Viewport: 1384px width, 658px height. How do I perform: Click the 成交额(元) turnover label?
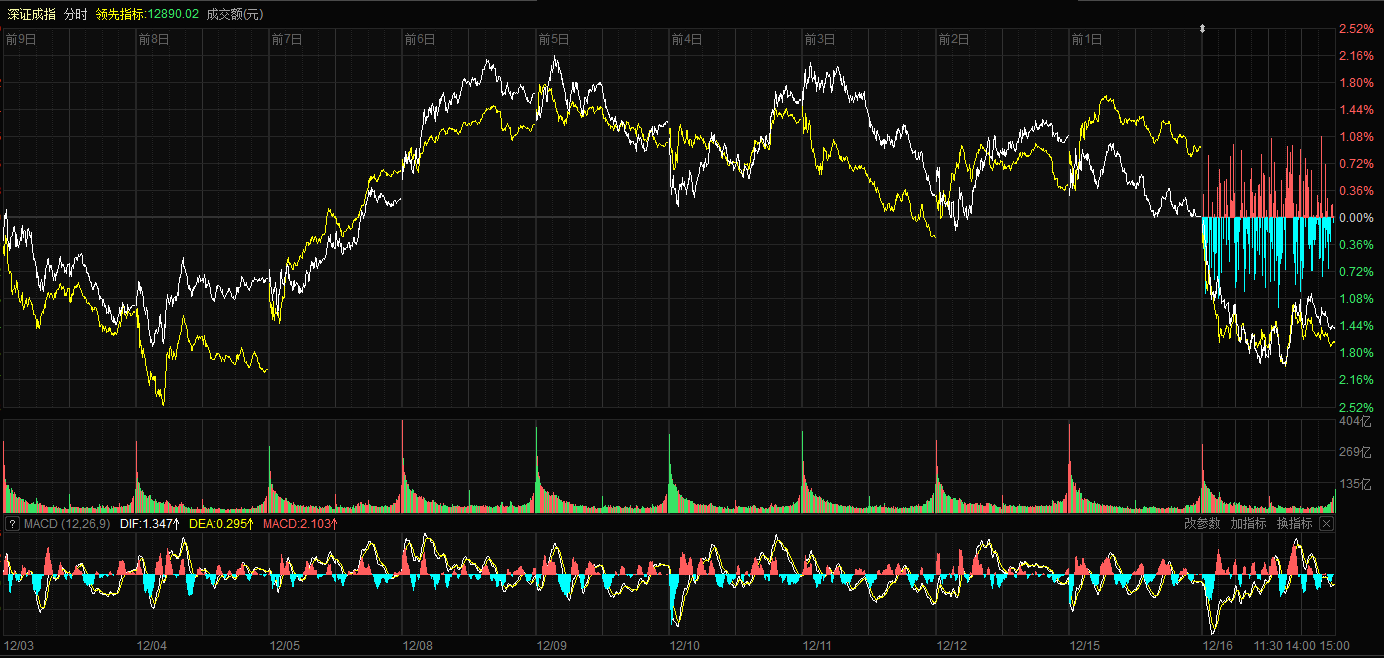(x=235, y=14)
